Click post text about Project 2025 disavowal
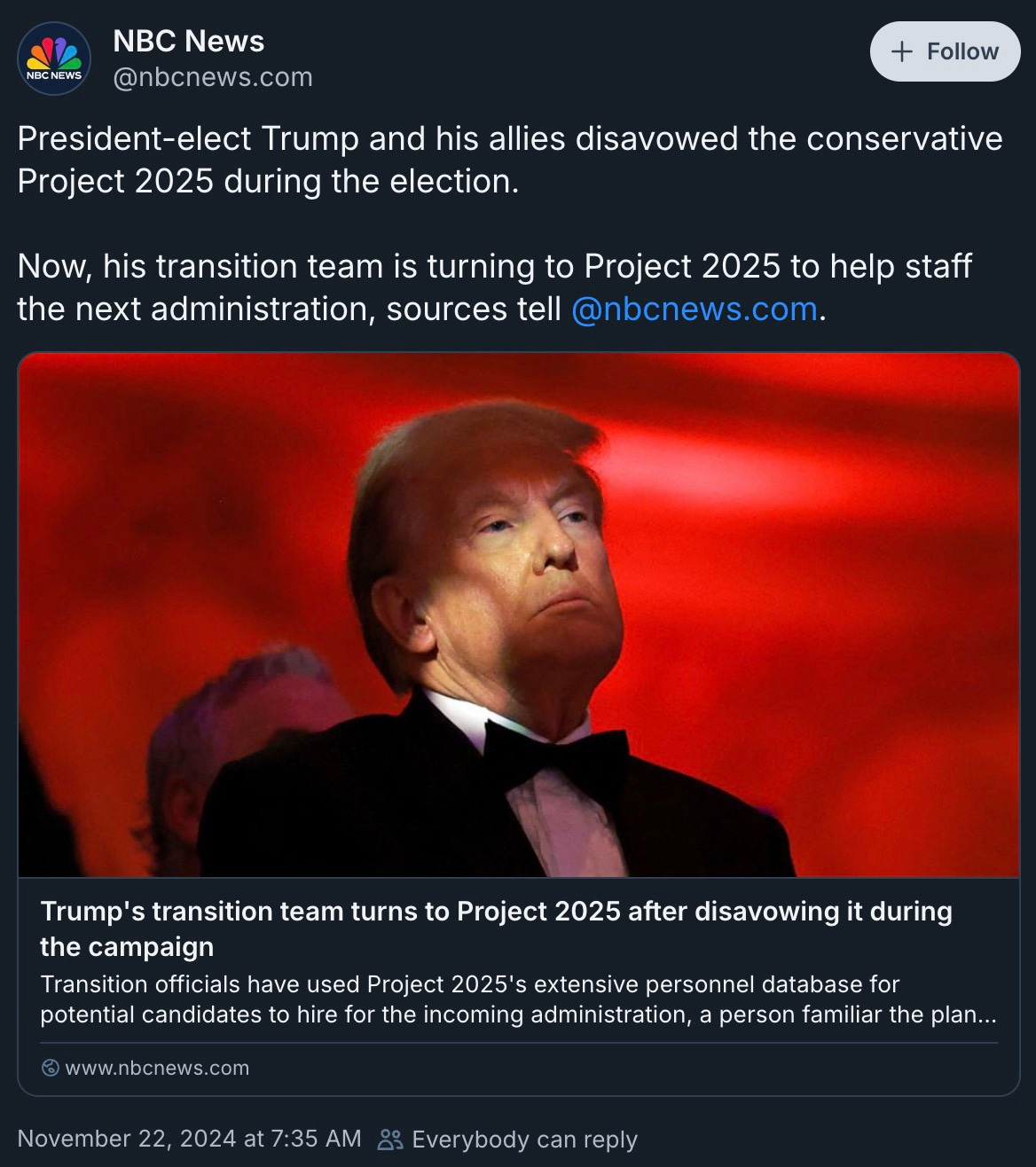The width and height of the screenshot is (1036, 1167). 510,160
